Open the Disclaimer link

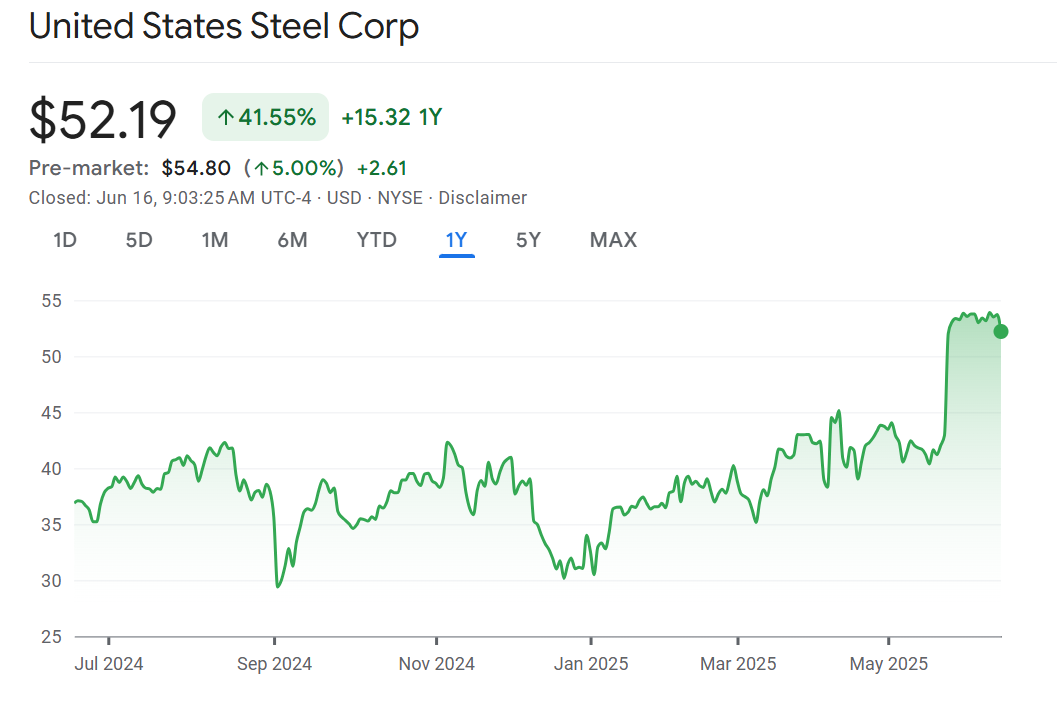482,198
